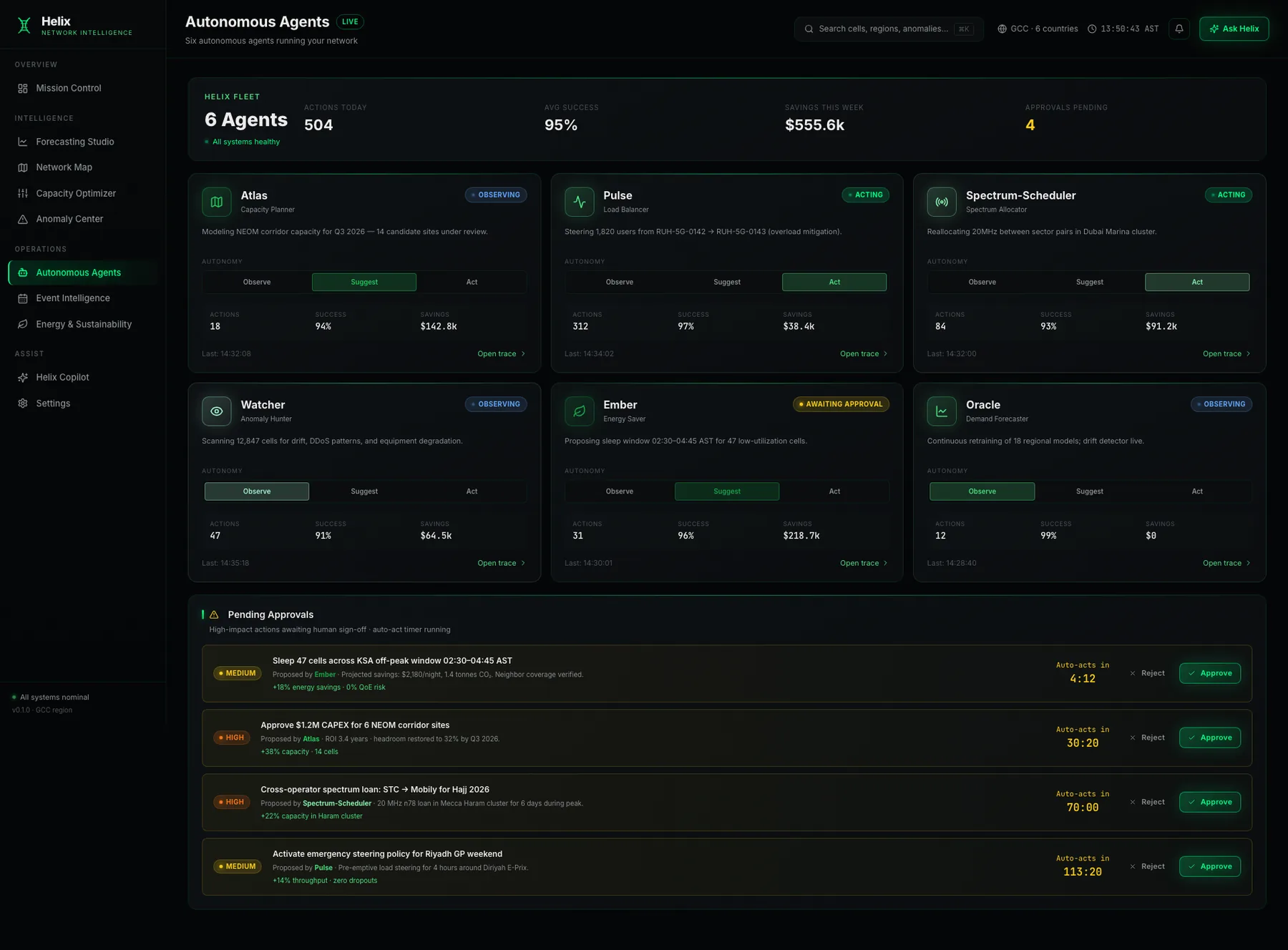Click the Helix logo icon
The width and height of the screenshot is (1288, 950).
point(24,26)
